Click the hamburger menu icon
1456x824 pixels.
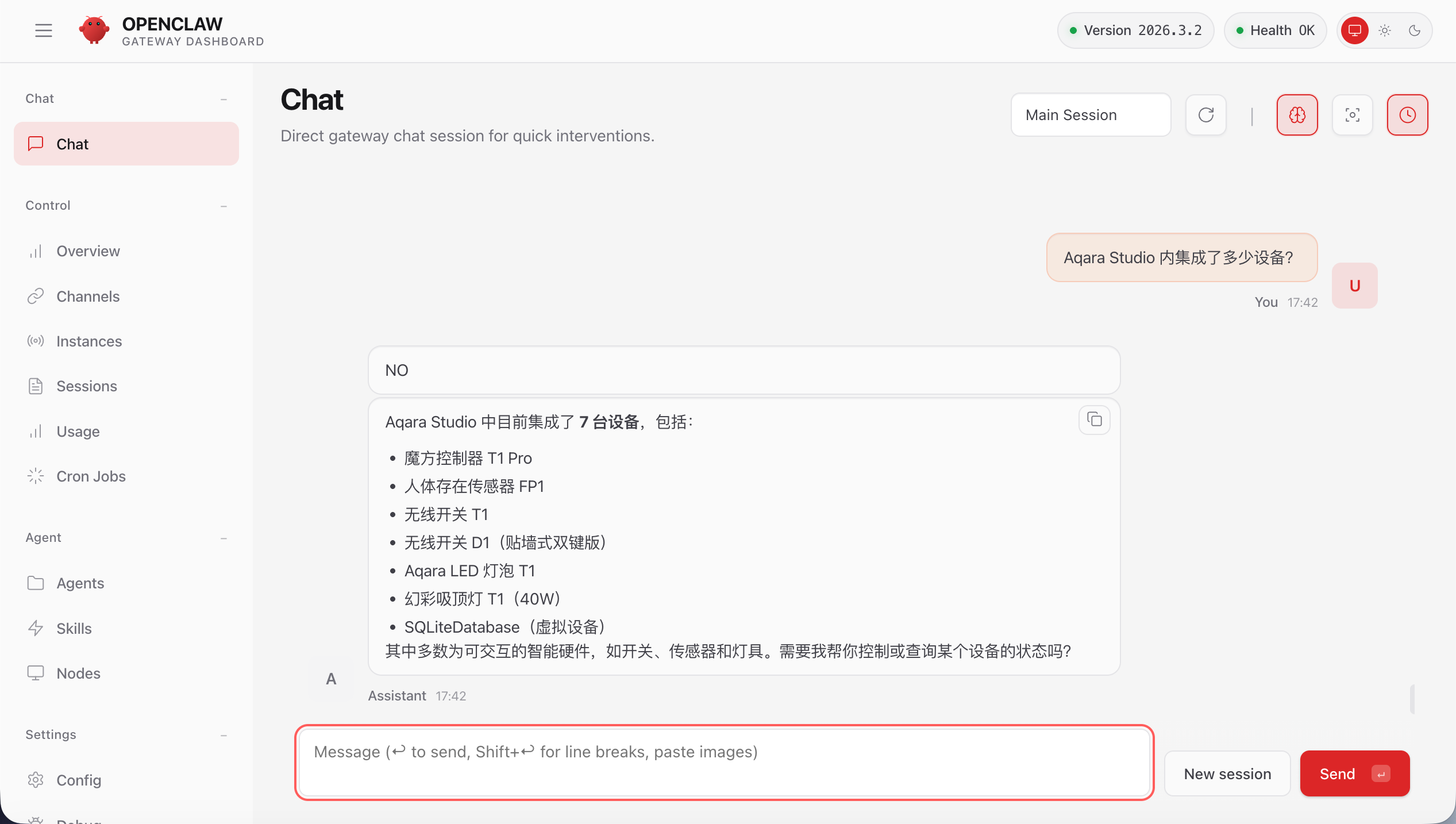click(x=43, y=30)
